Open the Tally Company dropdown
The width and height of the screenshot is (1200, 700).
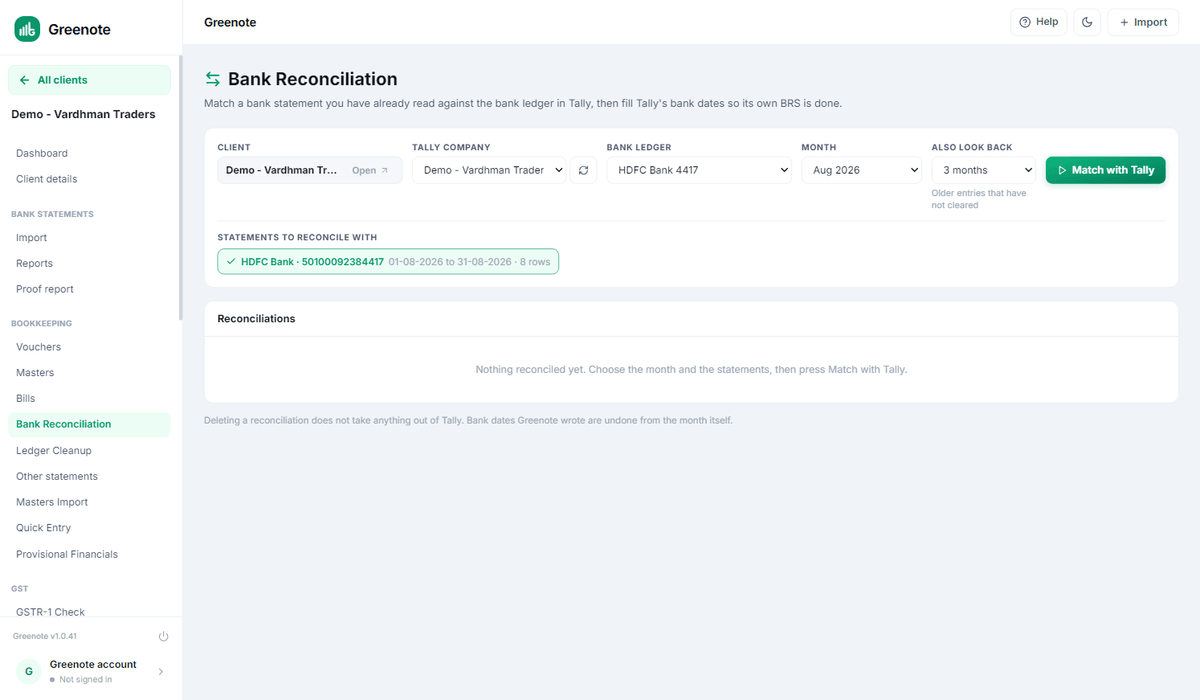click(x=489, y=170)
